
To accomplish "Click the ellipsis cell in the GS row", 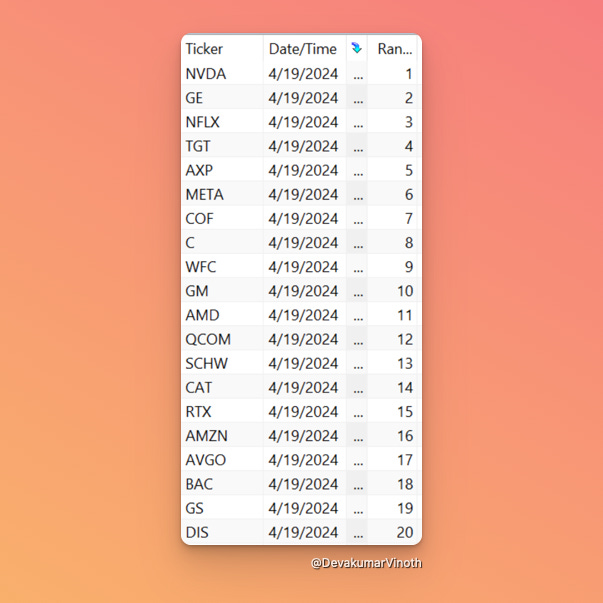I will click(x=357, y=508).
